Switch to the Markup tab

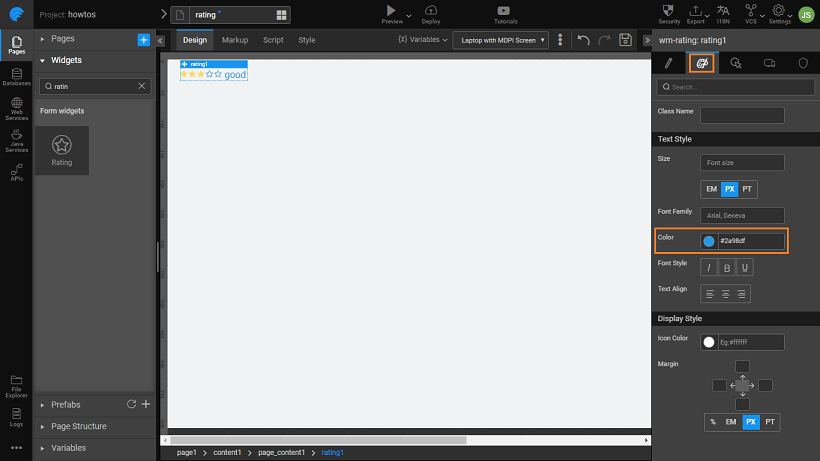[235, 40]
